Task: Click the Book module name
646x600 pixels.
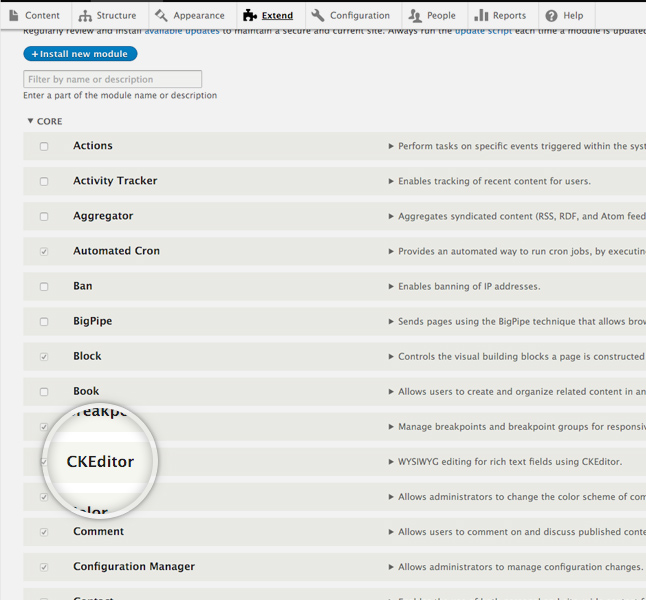Action: [x=86, y=391]
